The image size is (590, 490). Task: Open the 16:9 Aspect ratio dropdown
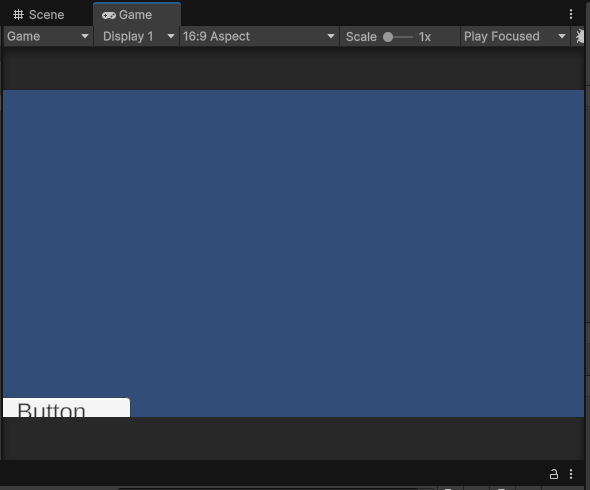click(x=259, y=37)
